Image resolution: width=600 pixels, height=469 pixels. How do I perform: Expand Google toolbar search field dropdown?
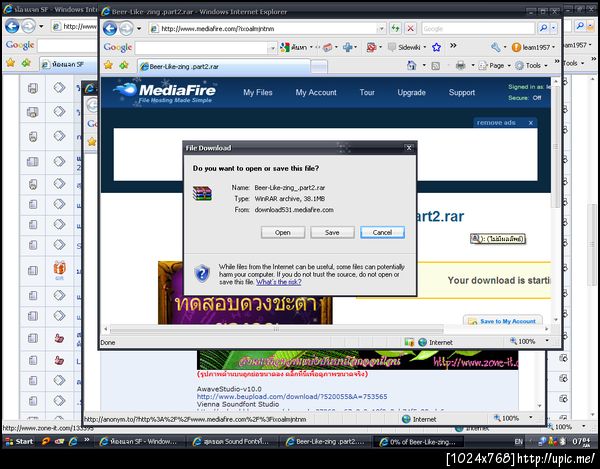point(272,48)
